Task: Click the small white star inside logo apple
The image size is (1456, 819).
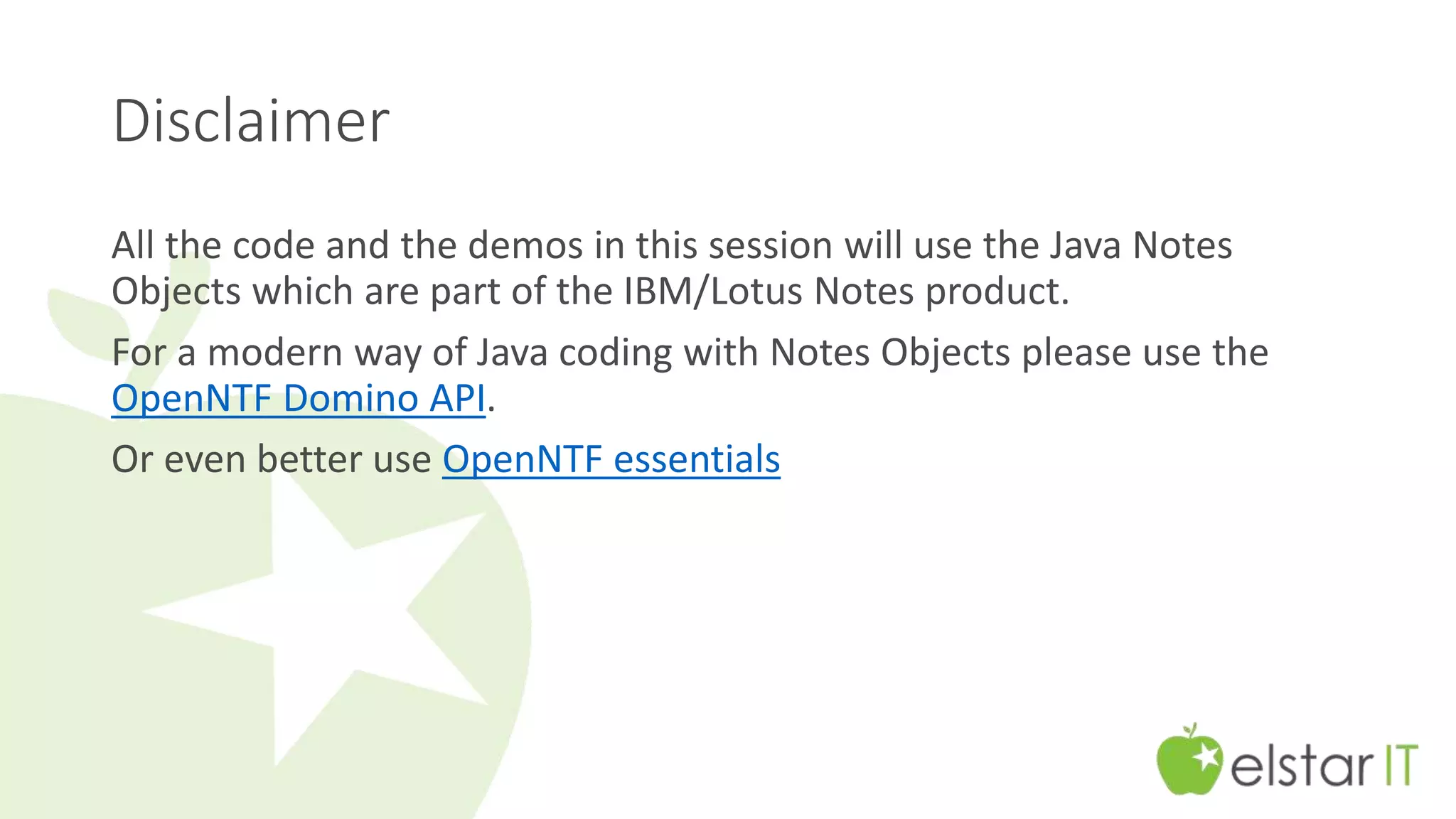Action: tap(1206, 756)
